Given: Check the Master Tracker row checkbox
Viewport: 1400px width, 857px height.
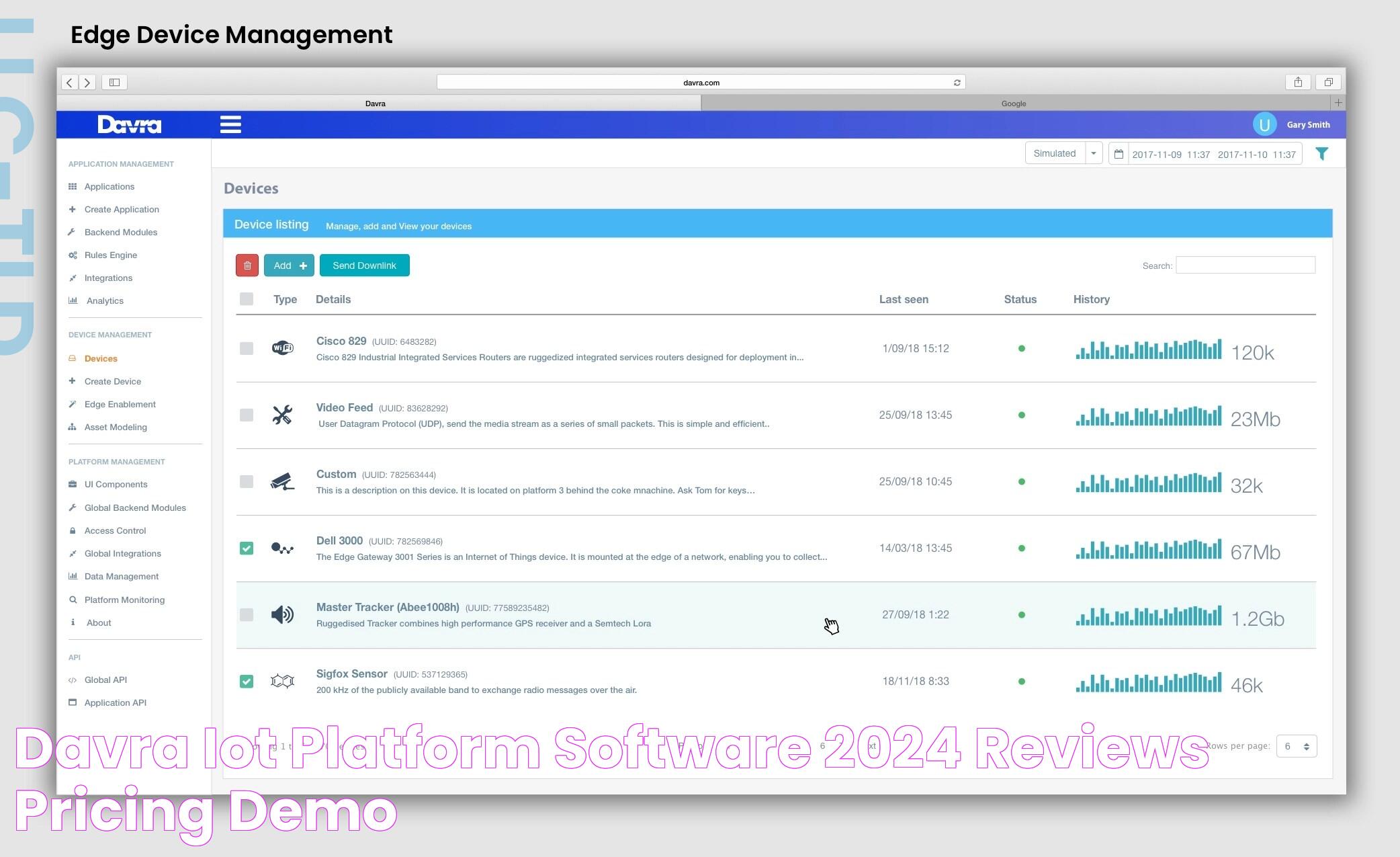Looking at the screenshot, I should pyautogui.click(x=247, y=614).
